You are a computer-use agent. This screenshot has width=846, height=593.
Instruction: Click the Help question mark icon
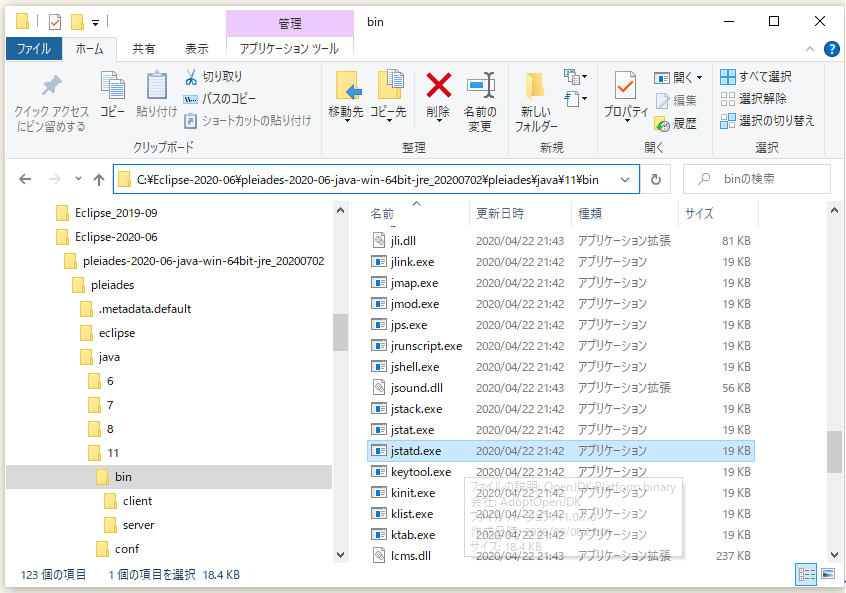831,49
